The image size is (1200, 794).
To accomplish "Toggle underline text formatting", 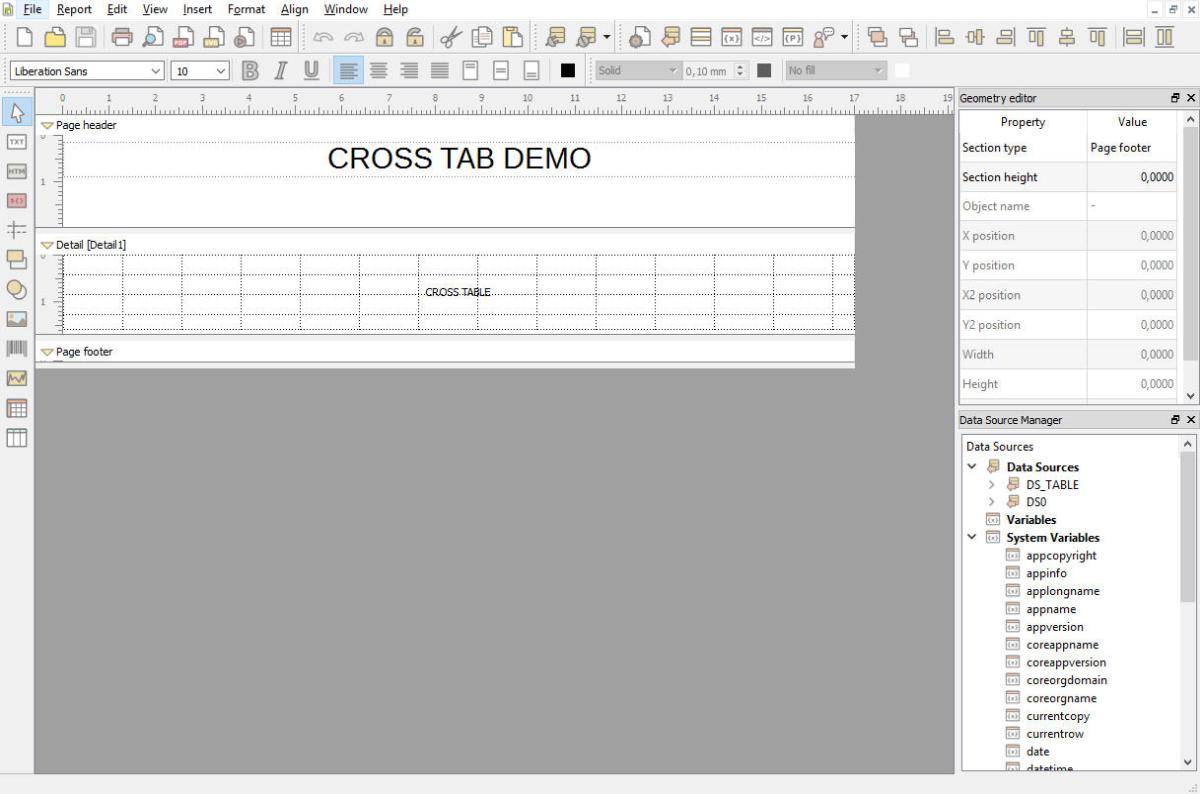I will point(311,71).
